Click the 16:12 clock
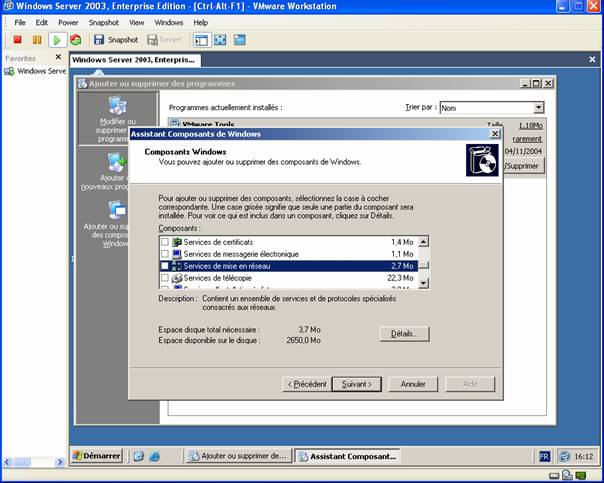This screenshot has width=604, height=483. coord(584,456)
